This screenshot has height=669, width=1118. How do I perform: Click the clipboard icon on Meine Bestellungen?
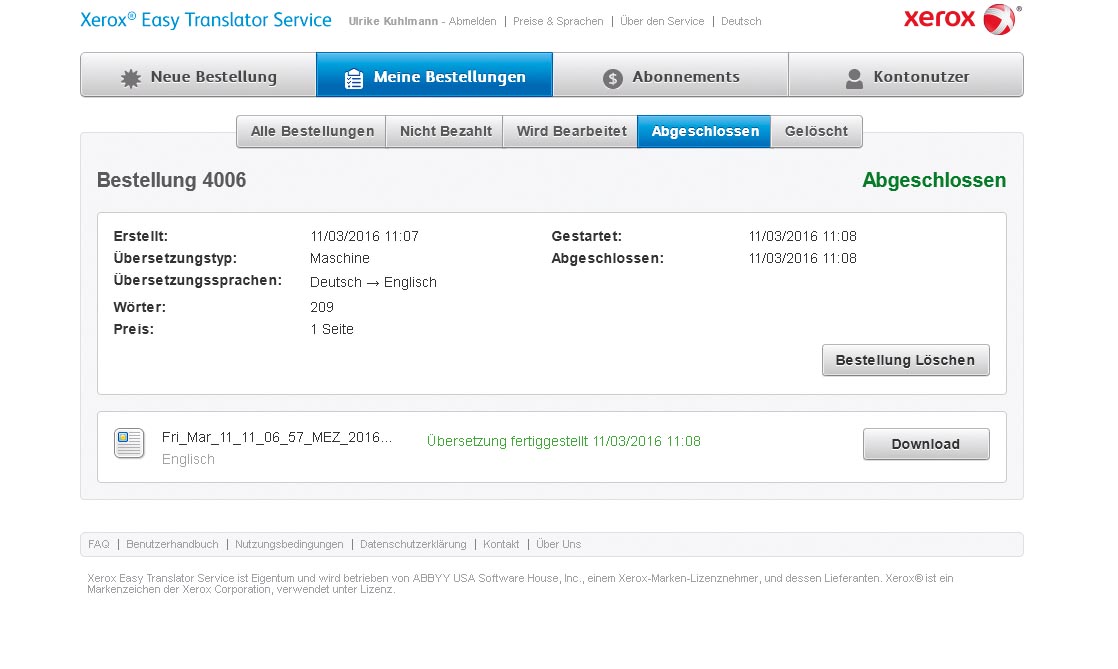coord(353,79)
